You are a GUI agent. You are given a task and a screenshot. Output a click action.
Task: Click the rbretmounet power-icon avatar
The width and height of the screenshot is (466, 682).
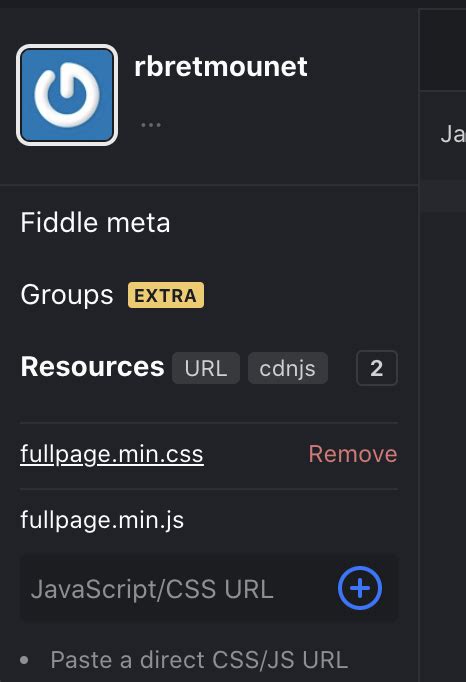[67, 95]
